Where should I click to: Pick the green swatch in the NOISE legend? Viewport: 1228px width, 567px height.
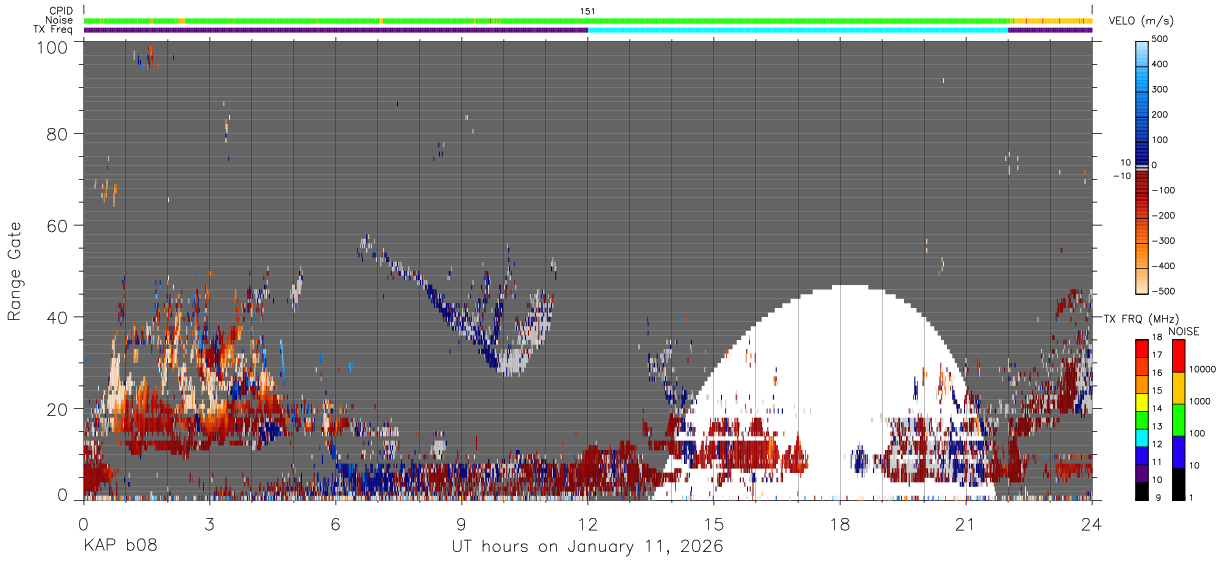(x=1177, y=420)
